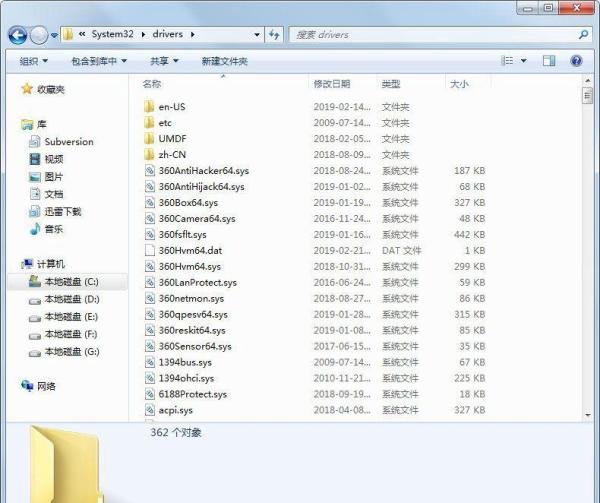
Task: Click the magnifier search icon
Action: click(x=583, y=35)
